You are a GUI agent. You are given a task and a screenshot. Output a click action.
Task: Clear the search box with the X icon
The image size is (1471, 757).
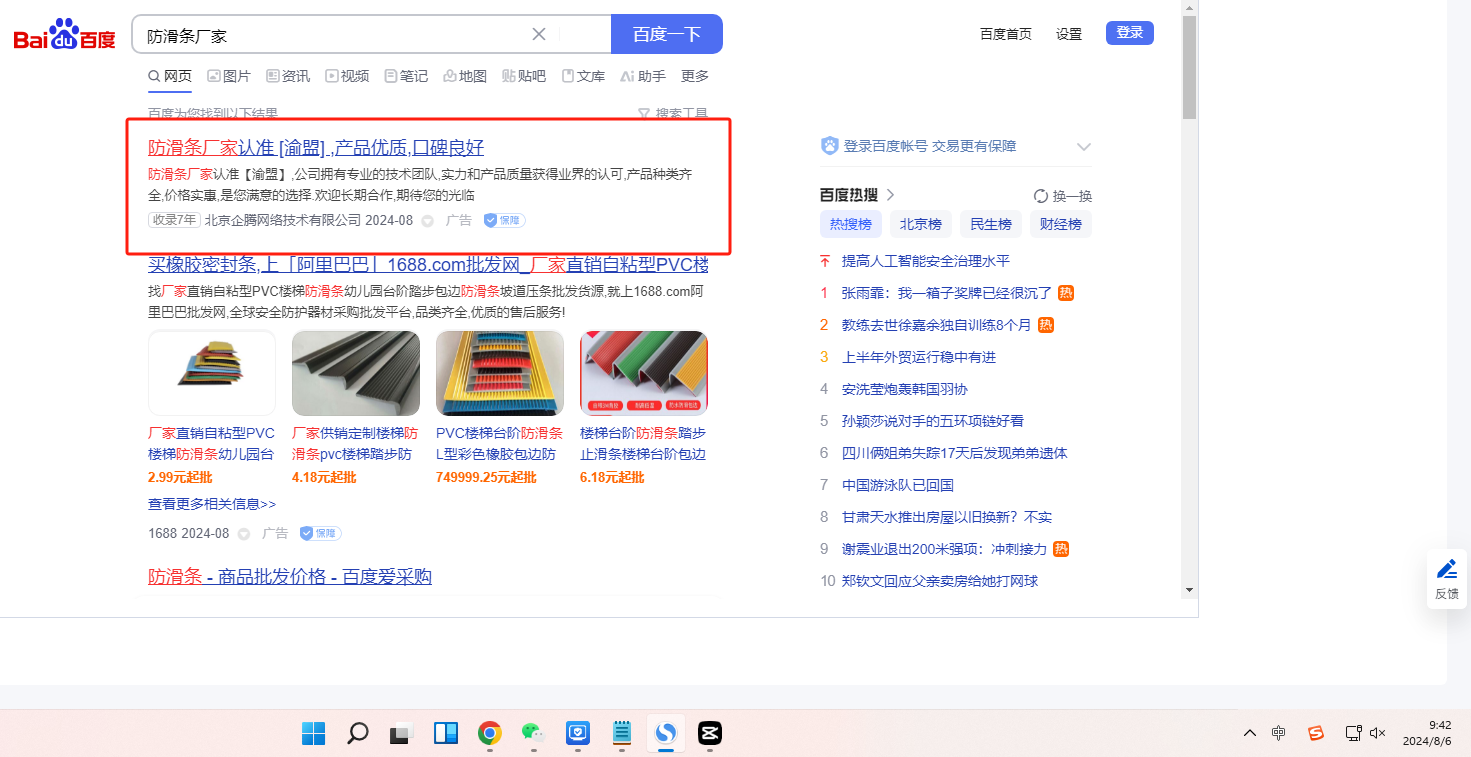pyautogui.click(x=539, y=34)
